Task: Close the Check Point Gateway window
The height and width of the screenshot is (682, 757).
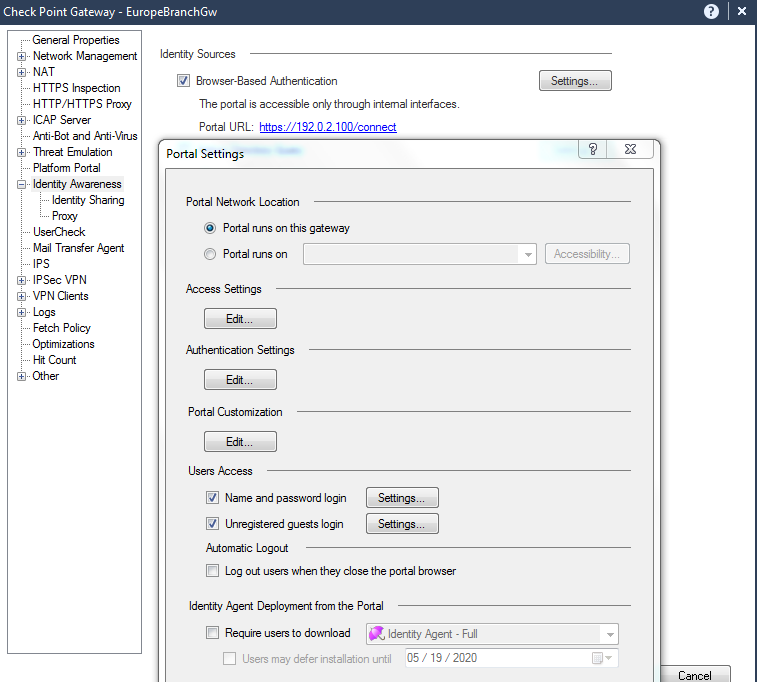Action: 742,12
